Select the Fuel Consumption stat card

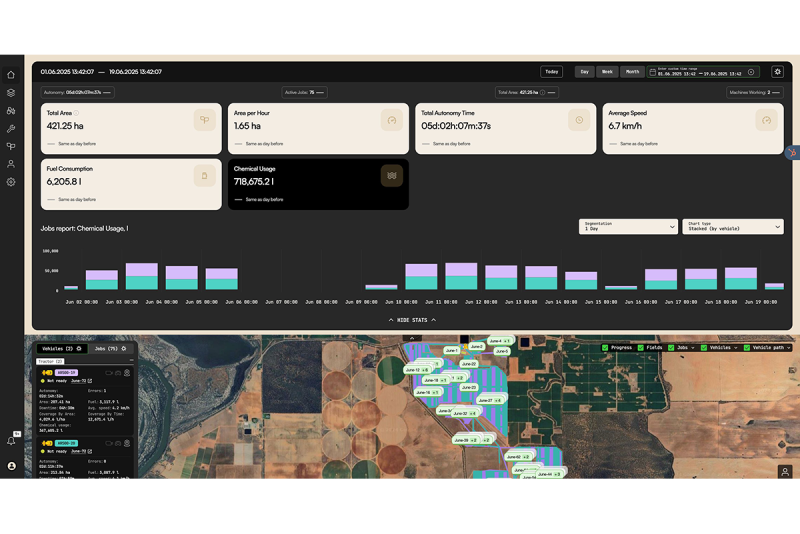(x=131, y=184)
